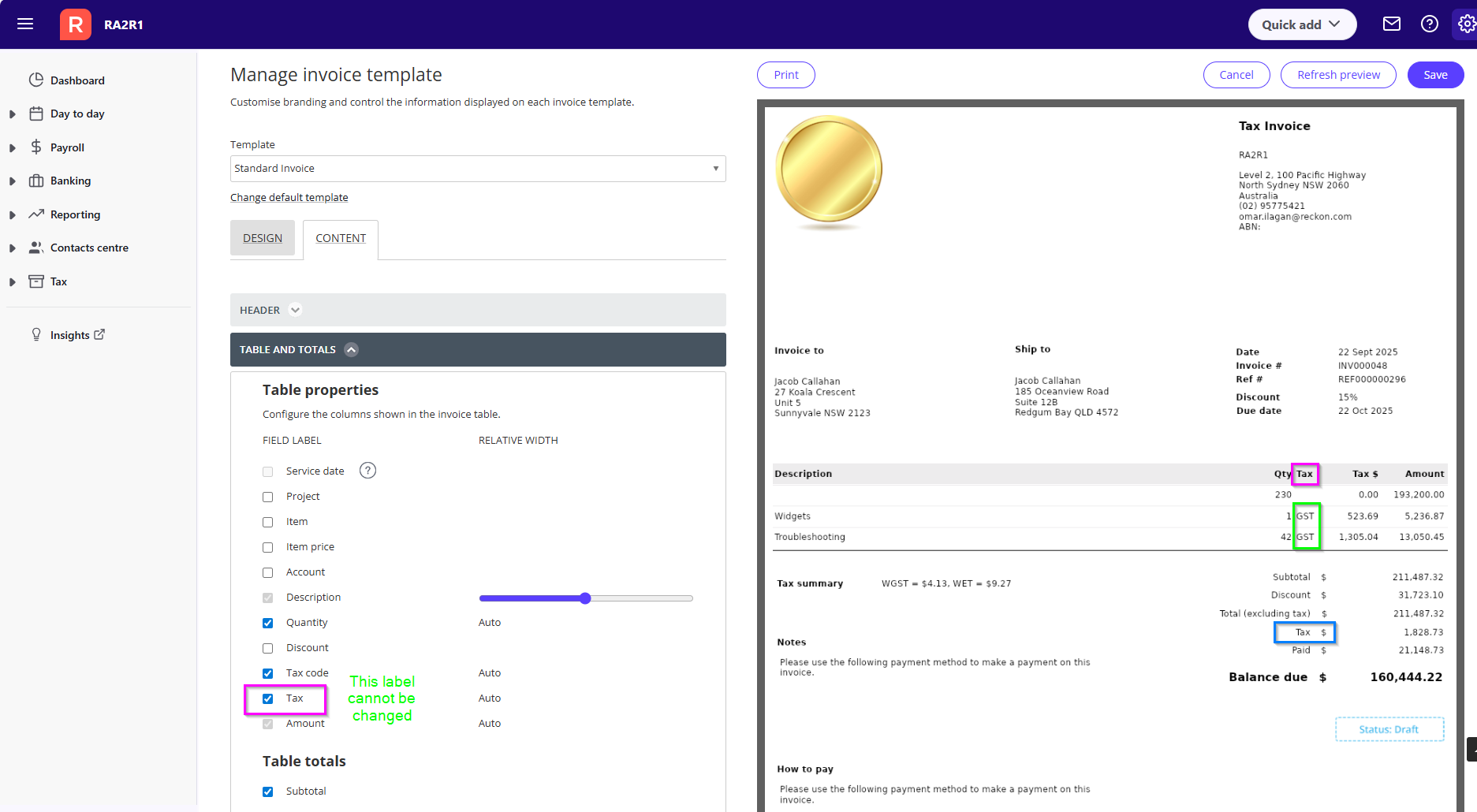
Task: Click the Tax Invoice heading in preview
Action: 1274,126
